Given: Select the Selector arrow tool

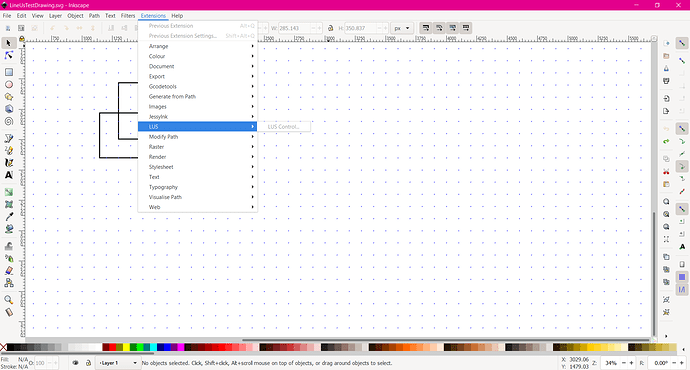Looking at the screenshot, I should click(8, 43).
